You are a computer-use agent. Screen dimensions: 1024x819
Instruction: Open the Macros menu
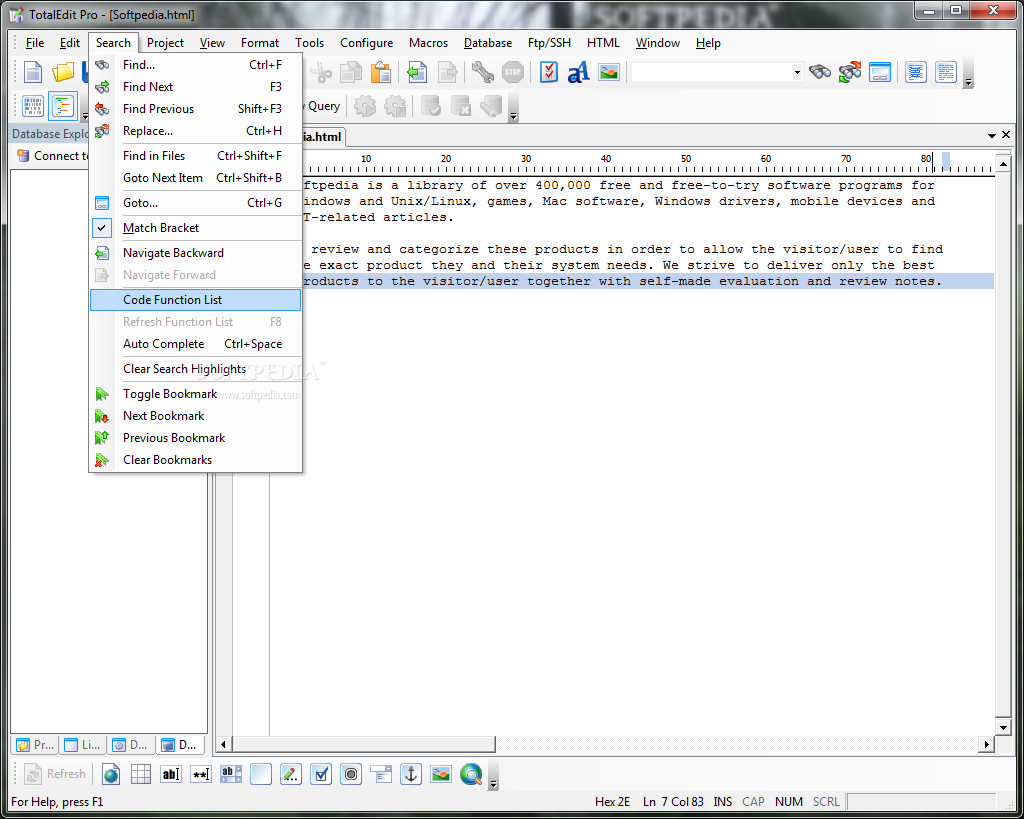click(x=428, y=43)
